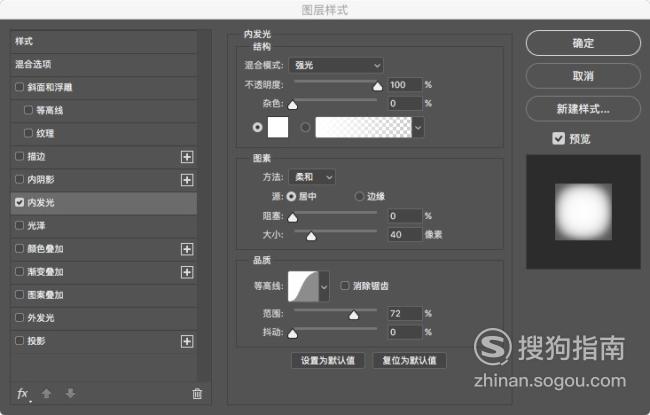Click the 范围 field showing 72
The image size is (650, 415).
[405, 313]
